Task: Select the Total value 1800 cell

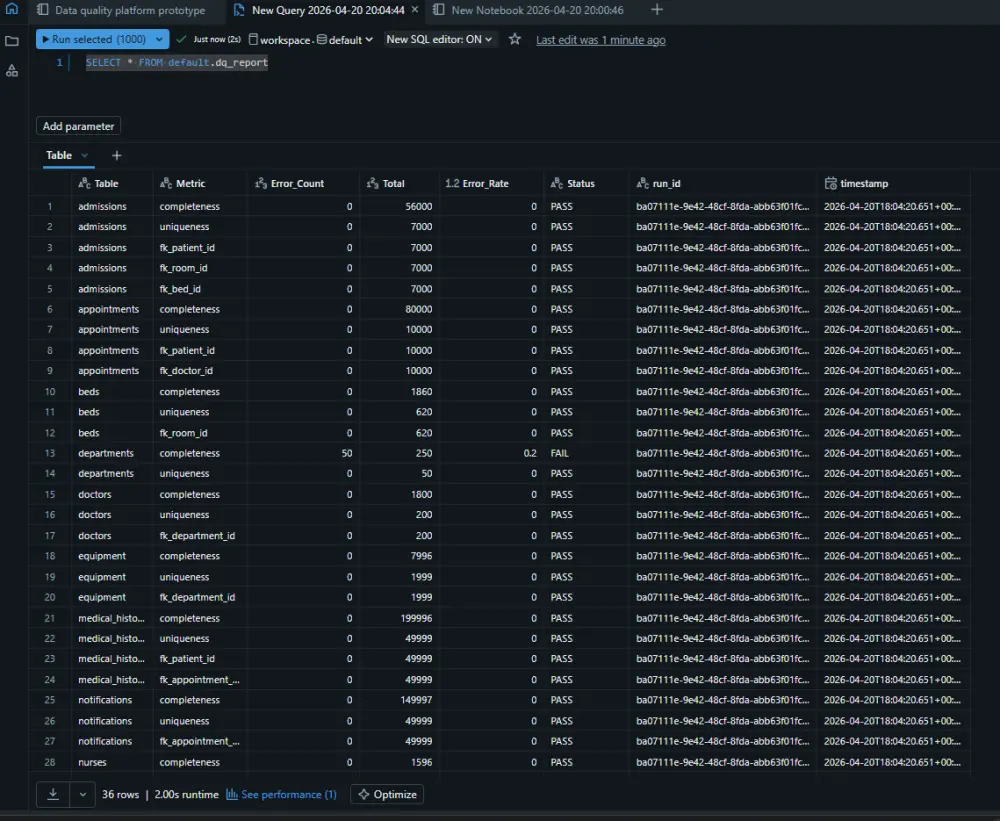Action: (399, 494)
